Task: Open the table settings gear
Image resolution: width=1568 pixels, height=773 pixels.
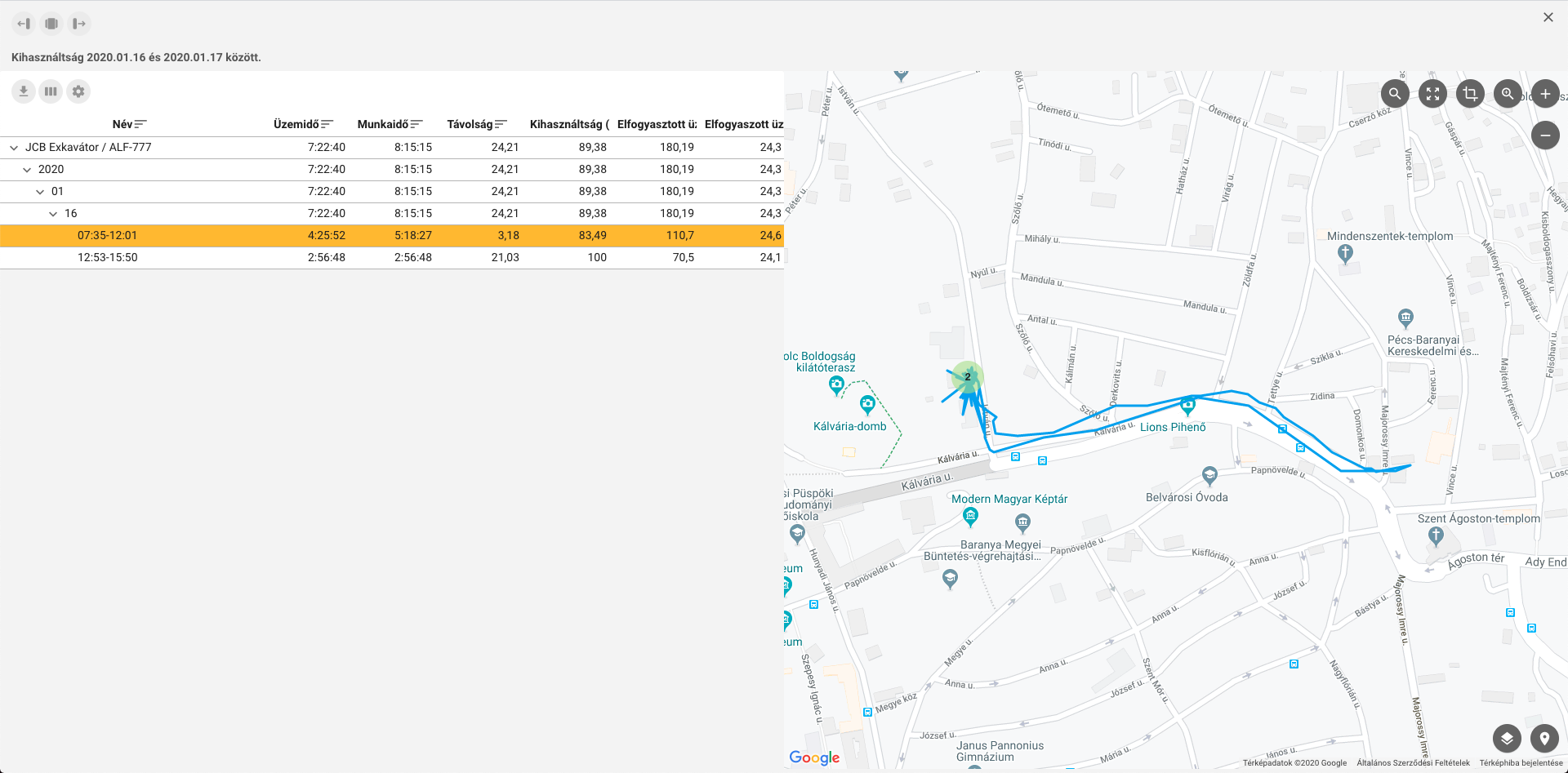Action: (78, 91)
